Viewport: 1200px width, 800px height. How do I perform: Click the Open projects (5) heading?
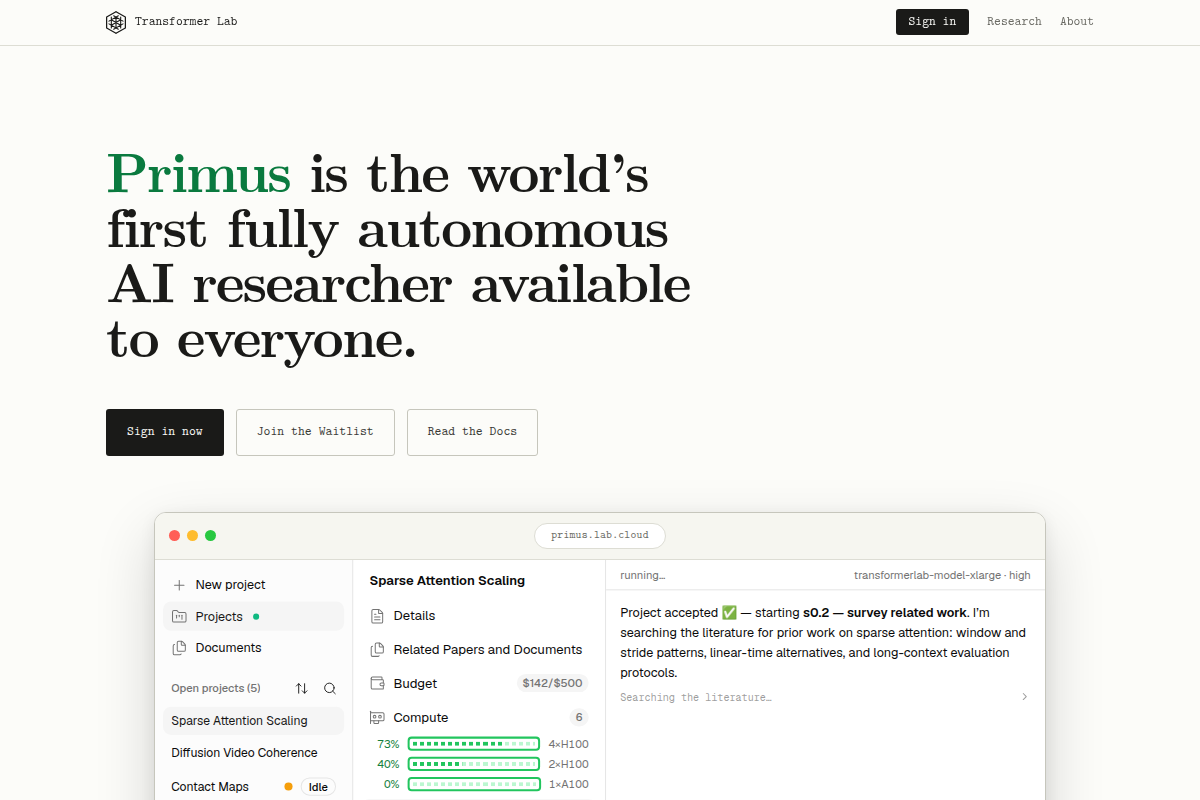click(216, 689)
